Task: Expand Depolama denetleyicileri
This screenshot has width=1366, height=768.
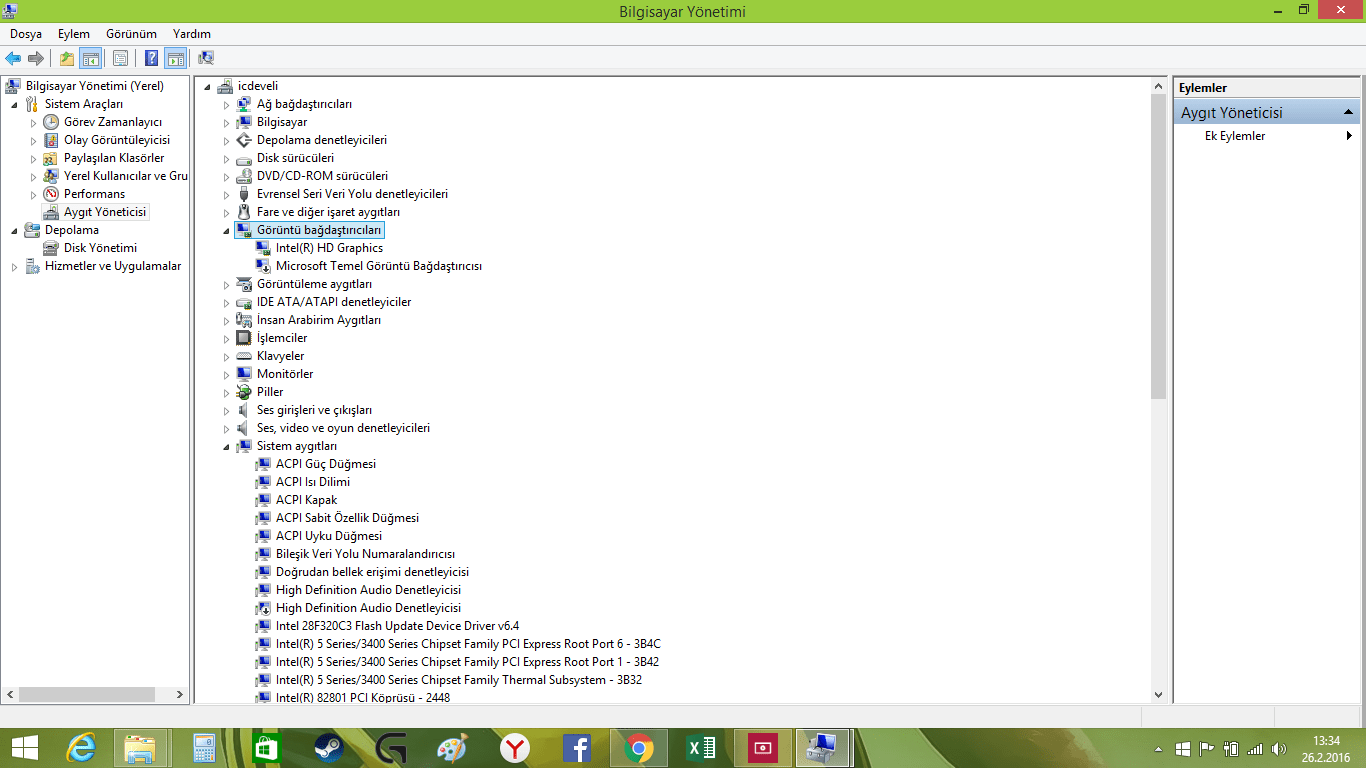Action: pos(227,141)
